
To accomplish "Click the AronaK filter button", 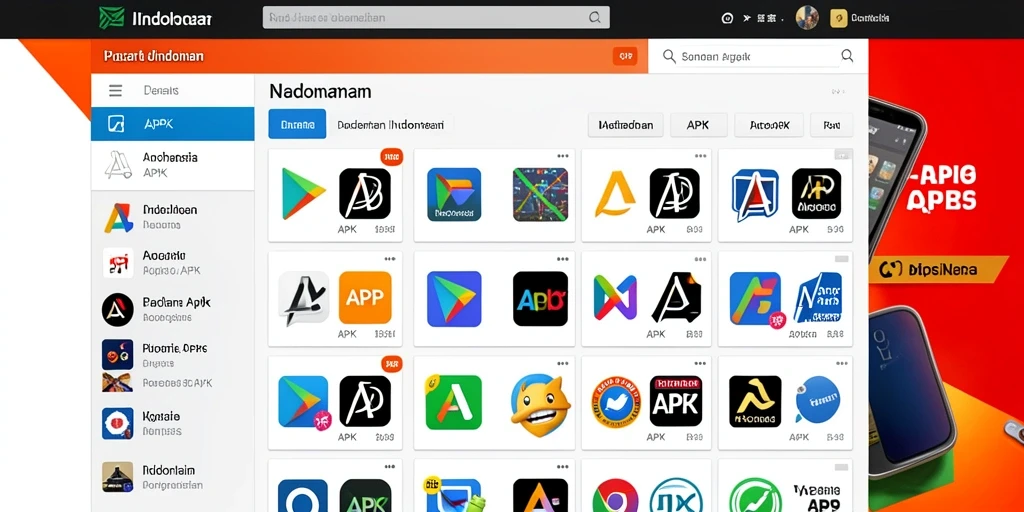I will point(769,125).
